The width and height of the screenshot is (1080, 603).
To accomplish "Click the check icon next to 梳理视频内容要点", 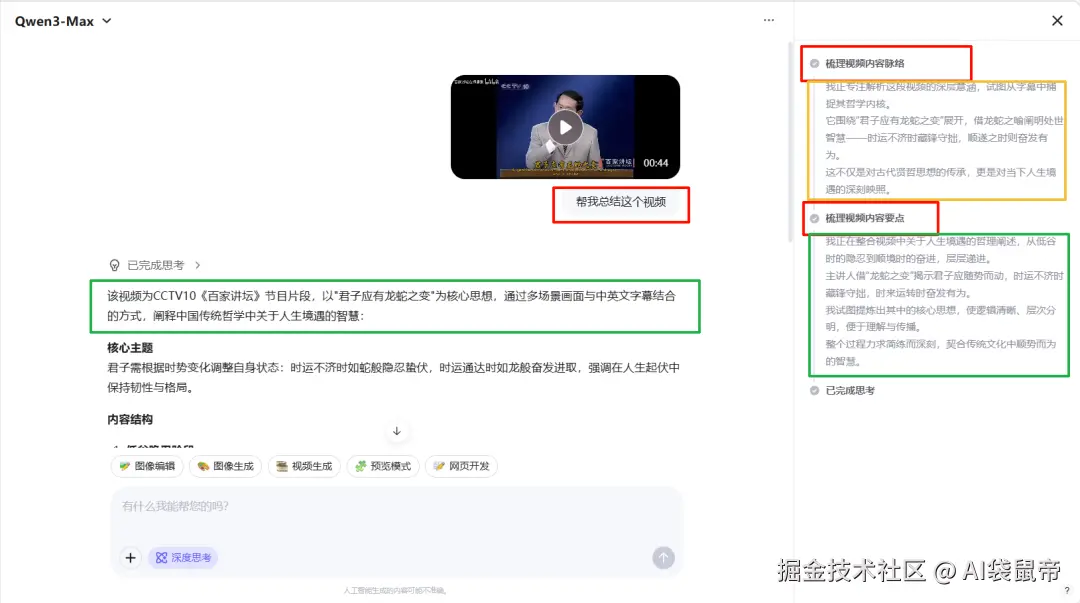I will [813, 219].
